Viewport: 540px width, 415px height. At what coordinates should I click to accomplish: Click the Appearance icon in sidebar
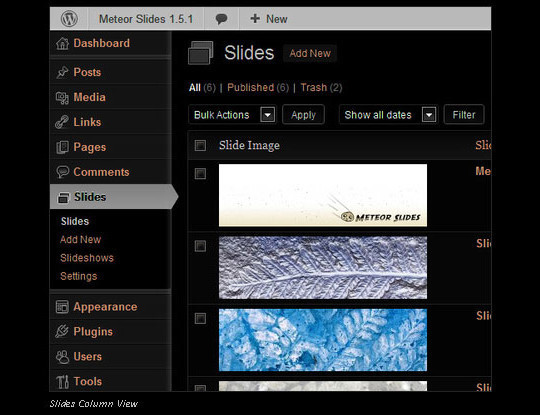click(x=62, y=307)
